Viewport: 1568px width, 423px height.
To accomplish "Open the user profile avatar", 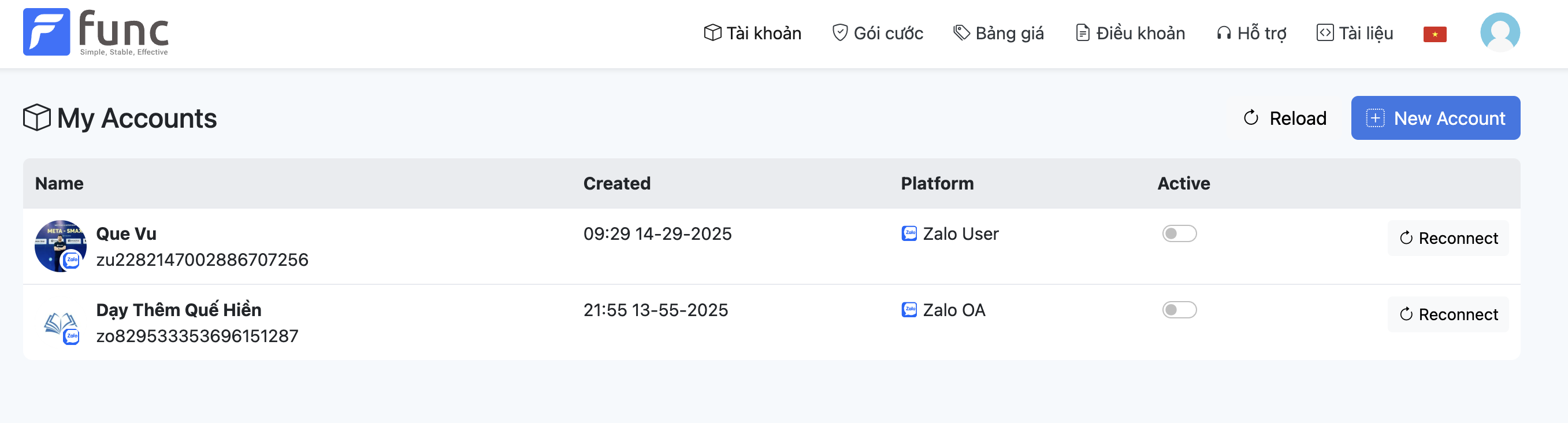I will click(1499, 32).
